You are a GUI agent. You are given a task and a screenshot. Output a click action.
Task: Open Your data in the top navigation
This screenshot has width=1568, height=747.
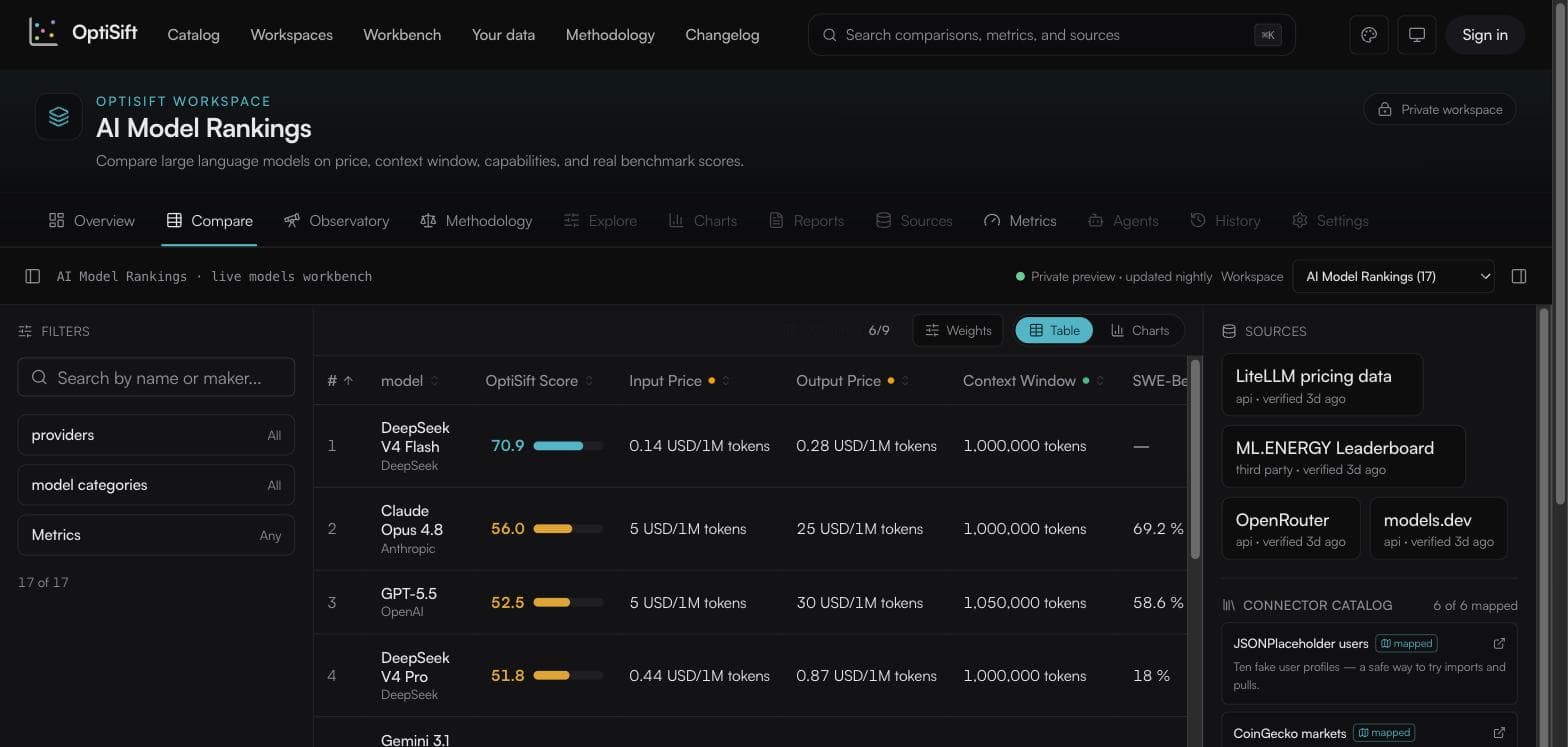[x=503, y=35]
